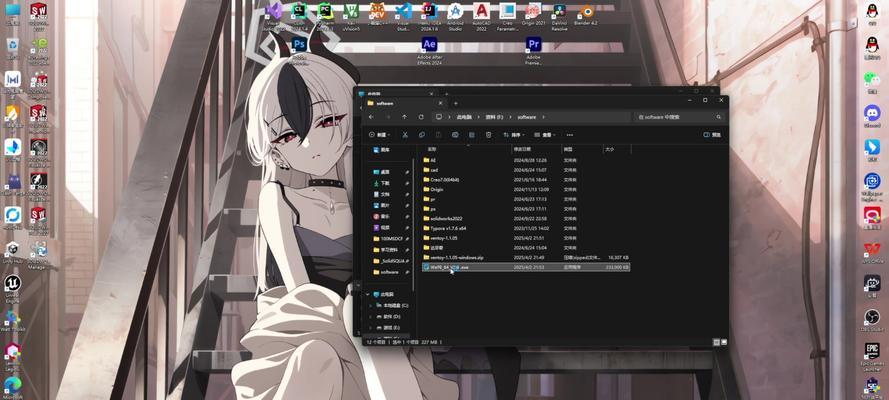
Task: Open the software quick access folder in sidebar
Action: coord(390,272)
